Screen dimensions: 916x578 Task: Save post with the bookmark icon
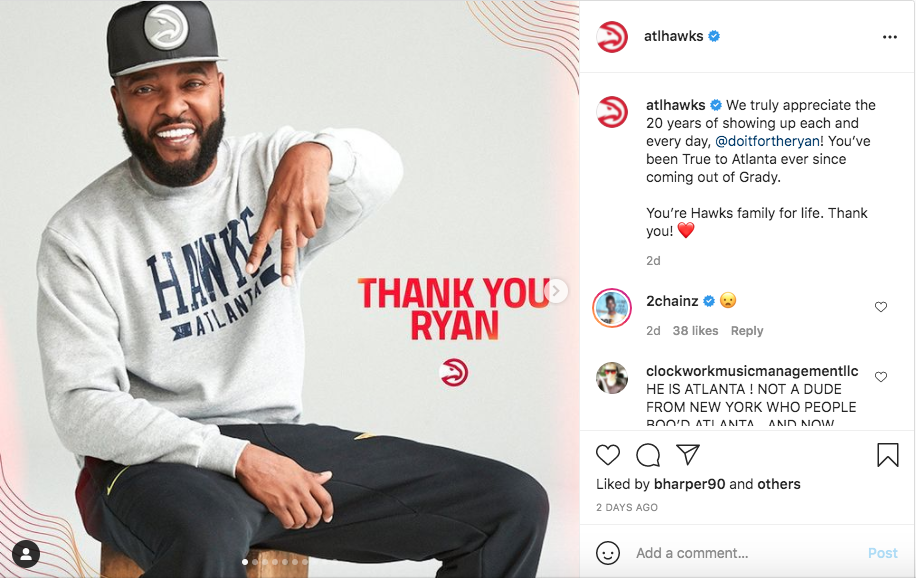click(887, 455)
